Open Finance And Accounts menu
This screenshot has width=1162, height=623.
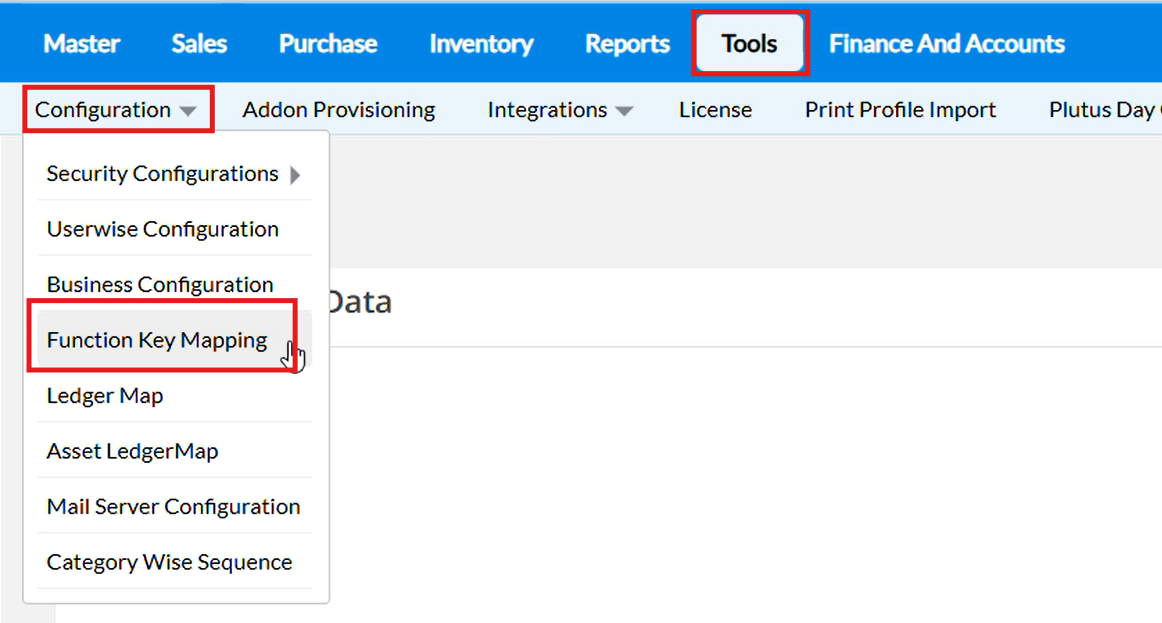point(946,44)
